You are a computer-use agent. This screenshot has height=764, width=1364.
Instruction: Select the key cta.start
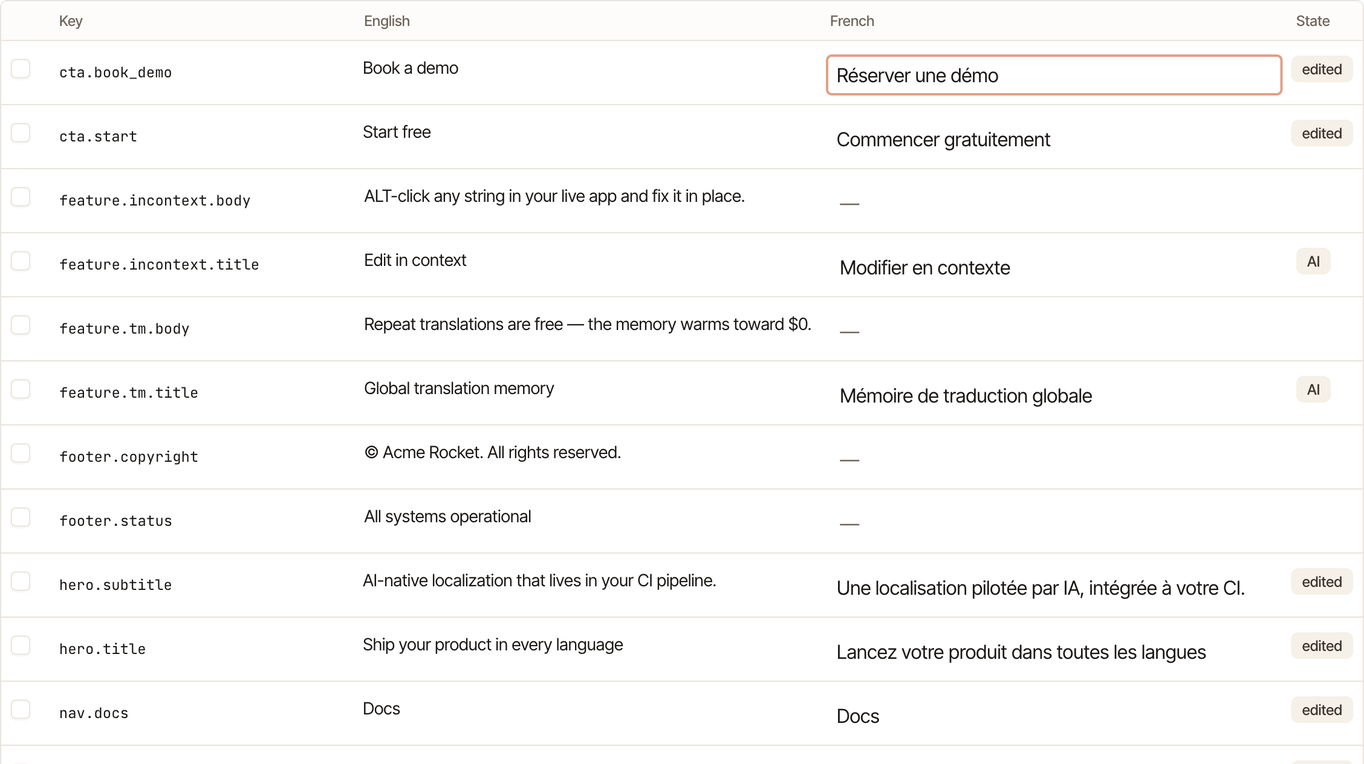[98, 136]
